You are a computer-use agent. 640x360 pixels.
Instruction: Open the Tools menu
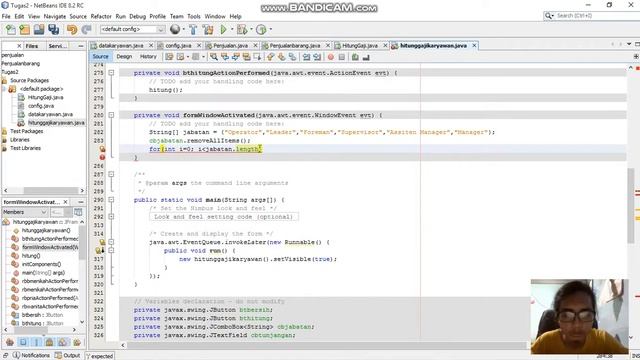194,16
